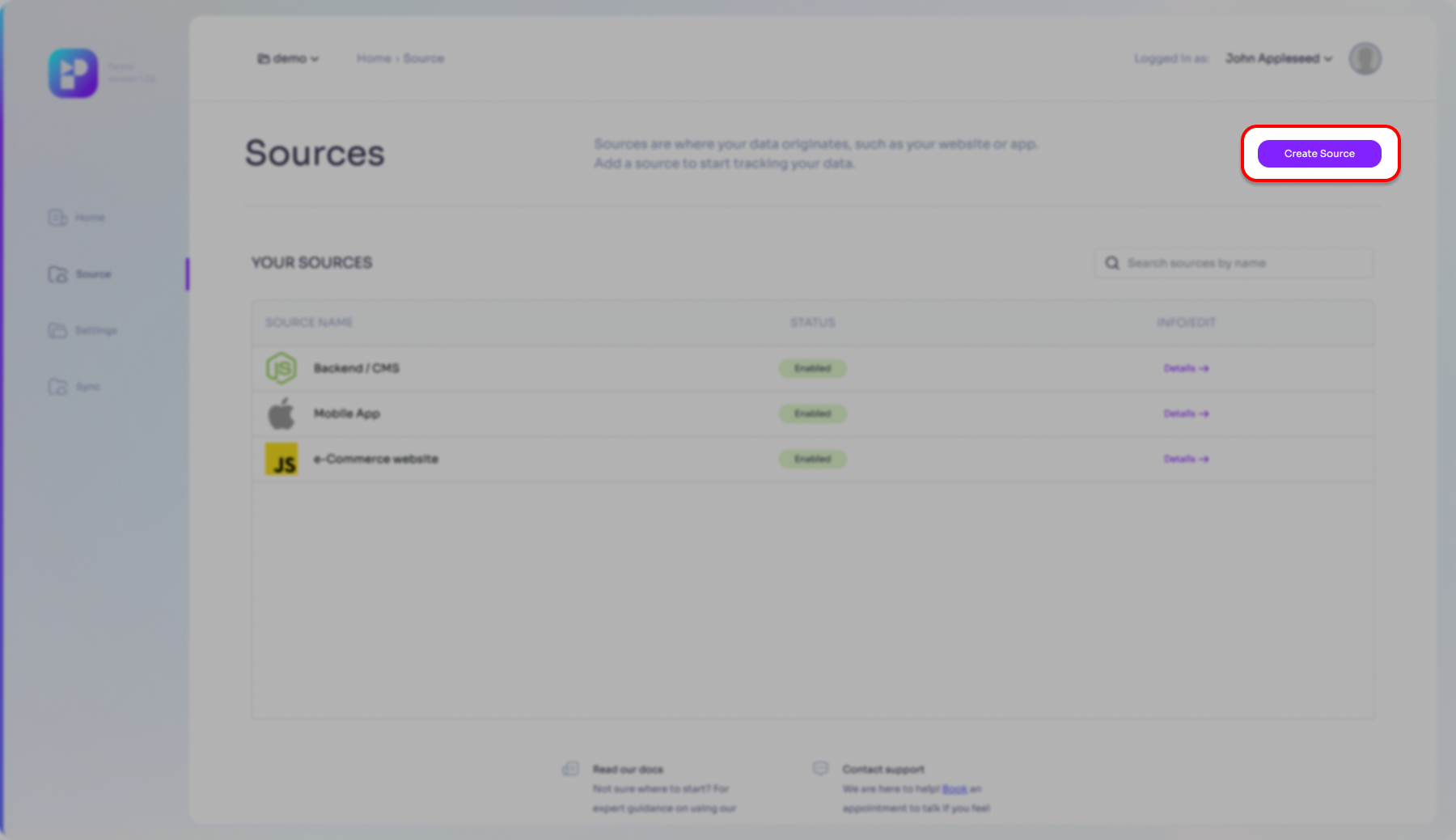This screenshot has width=1456, height=840.
Task: Click the user avatar picture
Action: tap(1365, 58)
